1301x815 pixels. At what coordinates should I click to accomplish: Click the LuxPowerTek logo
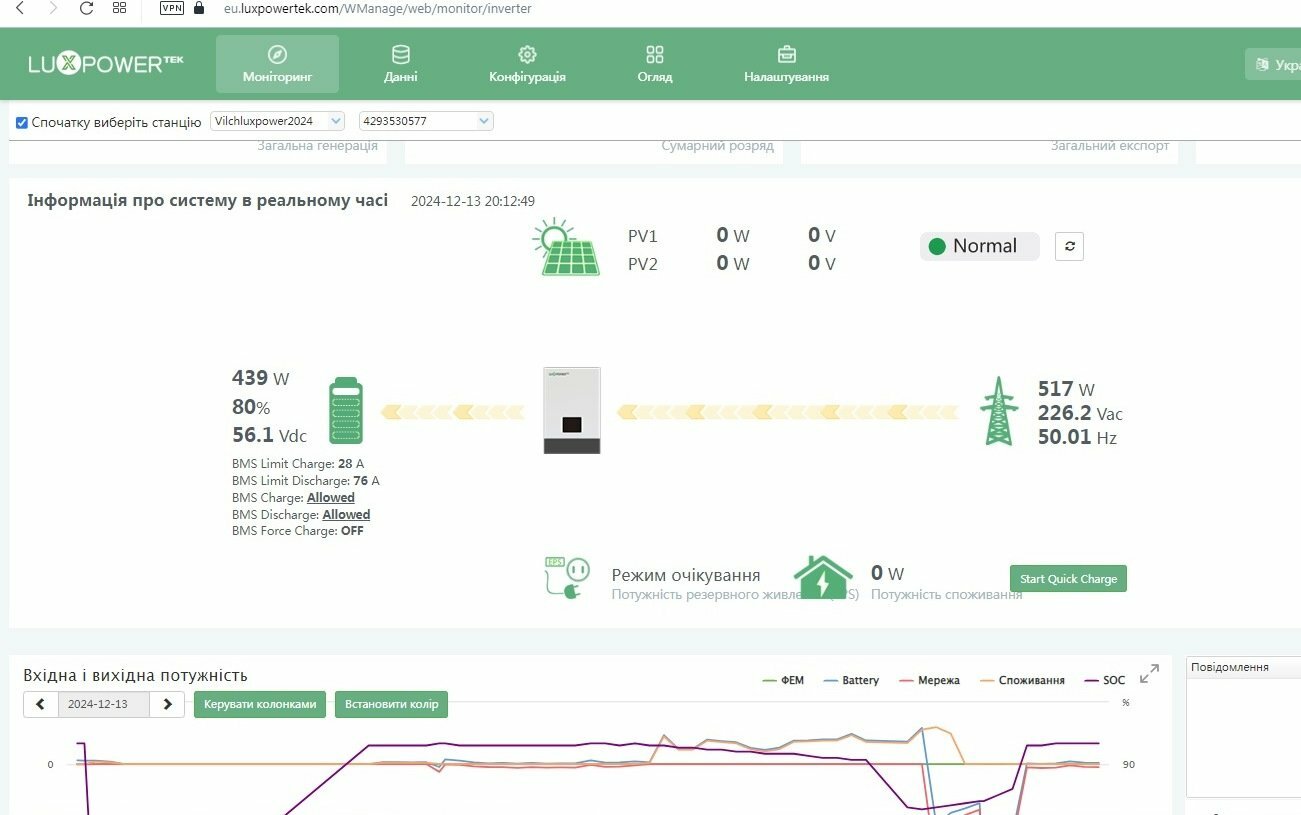pyautogui.click(x=106, y=64)
